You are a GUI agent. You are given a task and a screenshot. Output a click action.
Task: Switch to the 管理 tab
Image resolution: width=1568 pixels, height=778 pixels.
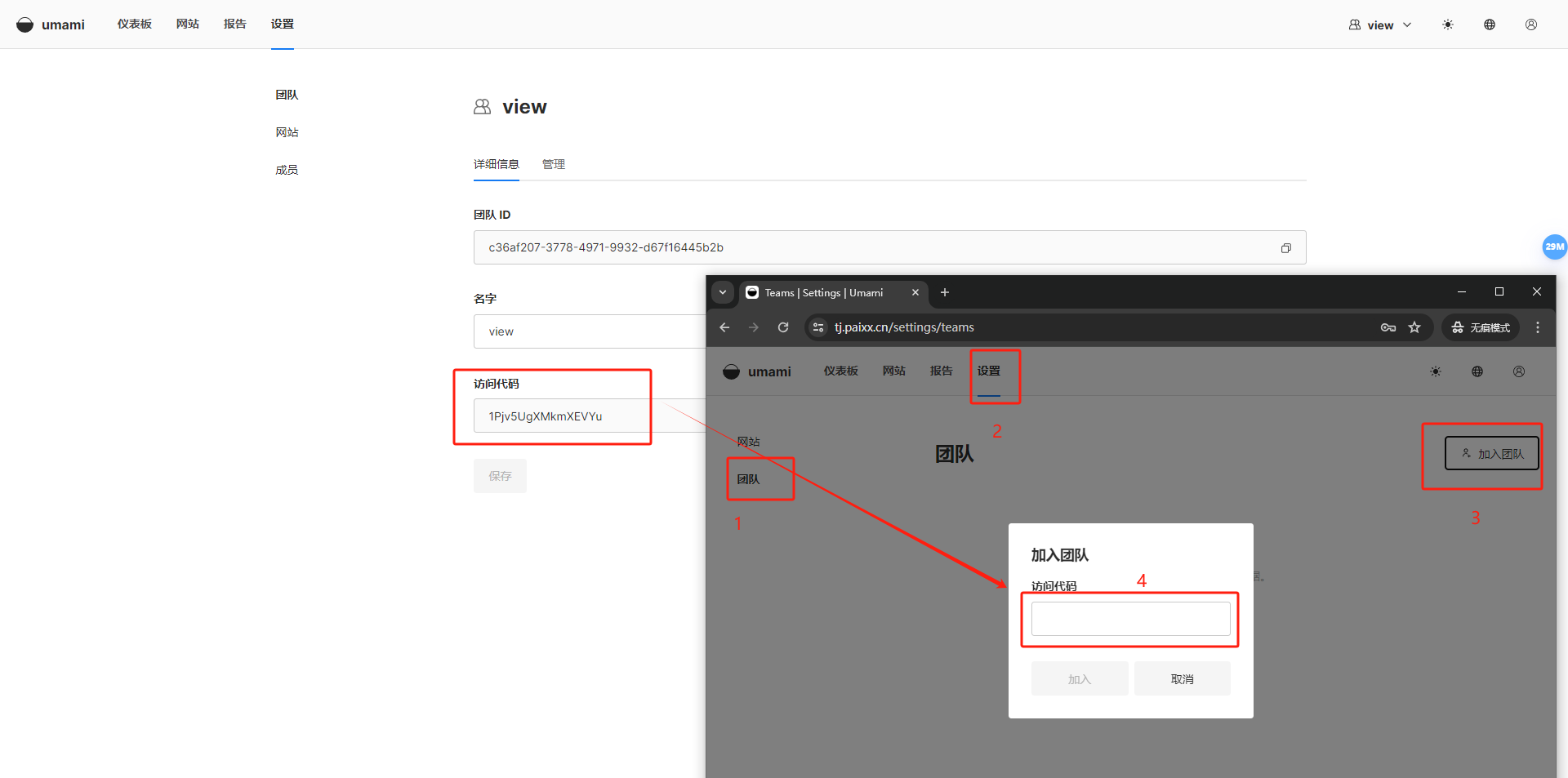click(553, 164)
